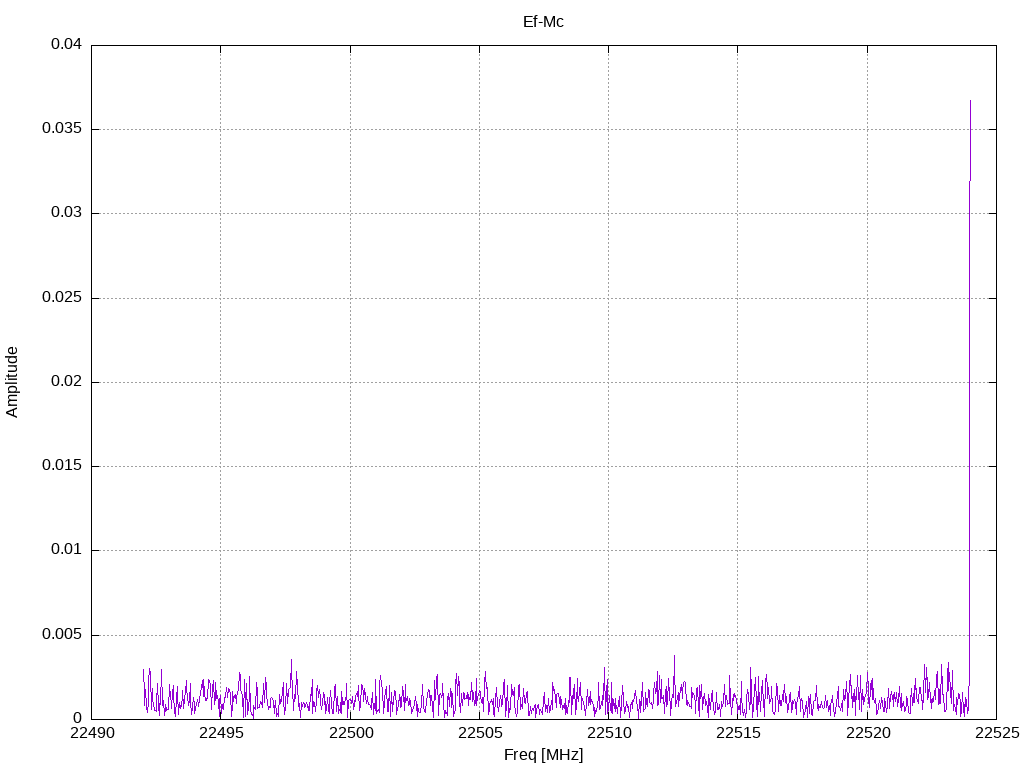
Task: Select the 22520 x-axis tick label
Action: click(867, 733)
